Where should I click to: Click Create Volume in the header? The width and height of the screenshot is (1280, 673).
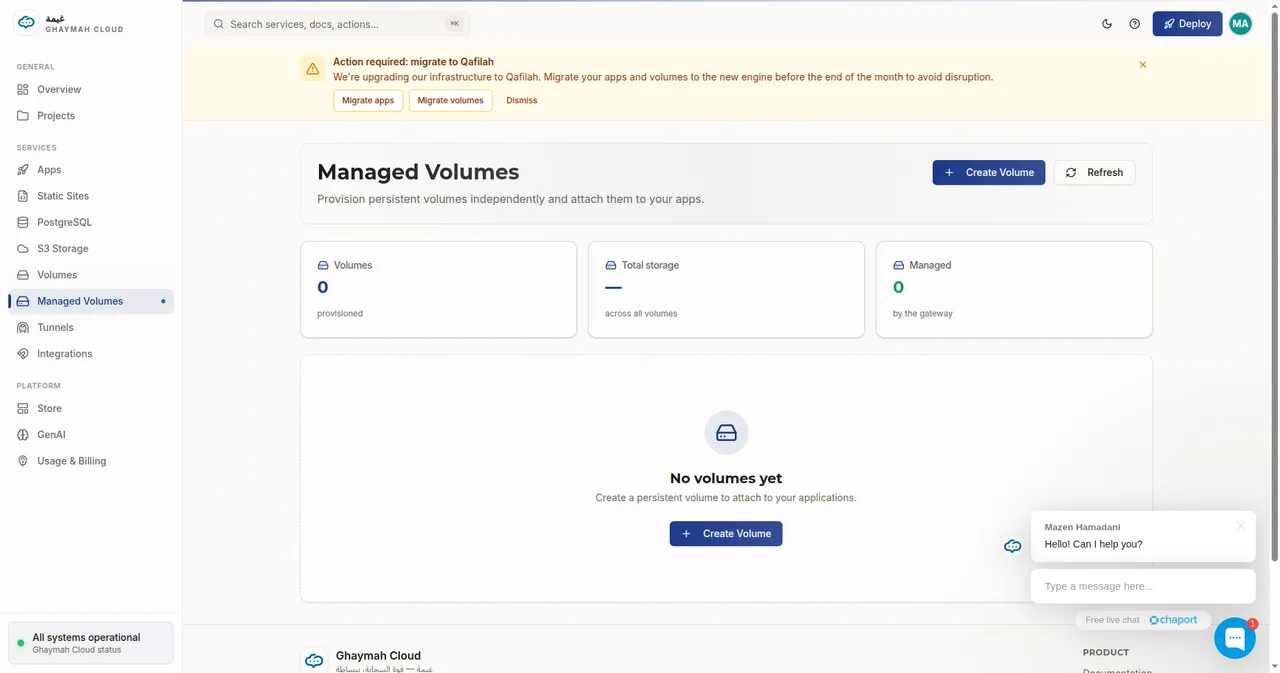pyautogui.click(x=989, y=172)
